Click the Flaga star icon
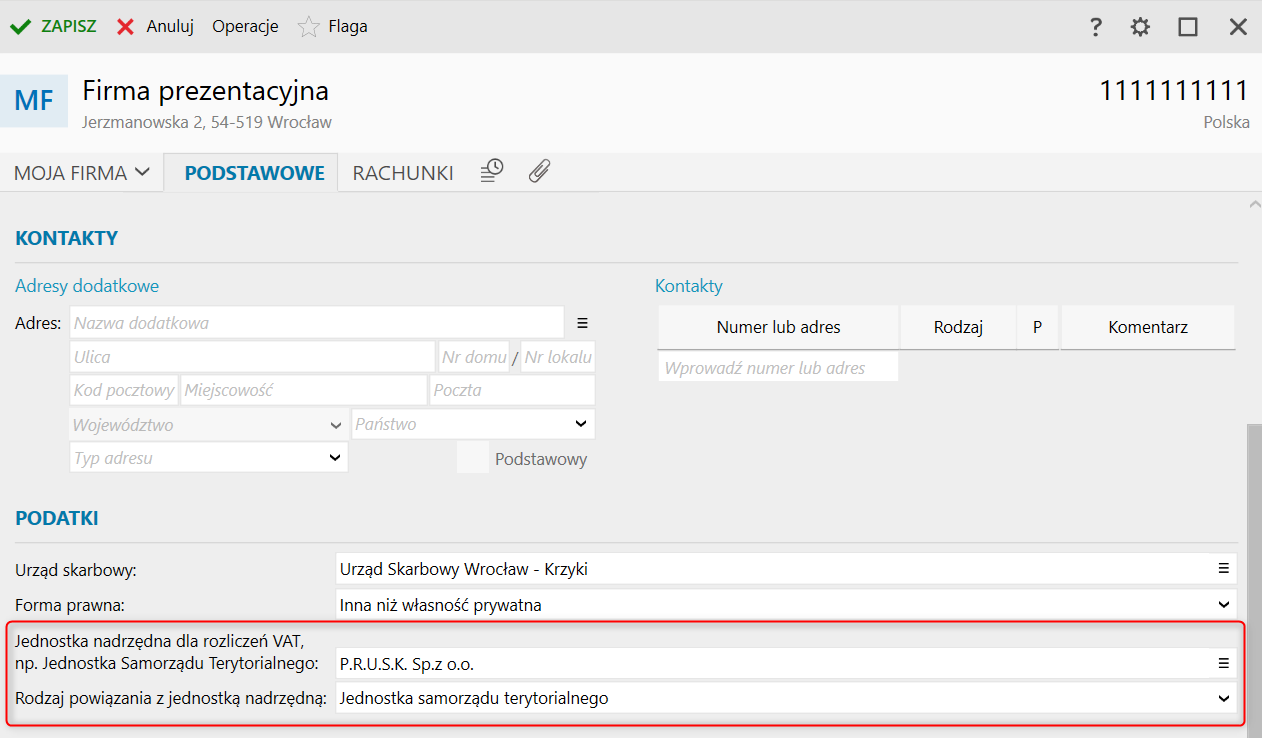Screen dimensions: 1262x738 [308, 27]
